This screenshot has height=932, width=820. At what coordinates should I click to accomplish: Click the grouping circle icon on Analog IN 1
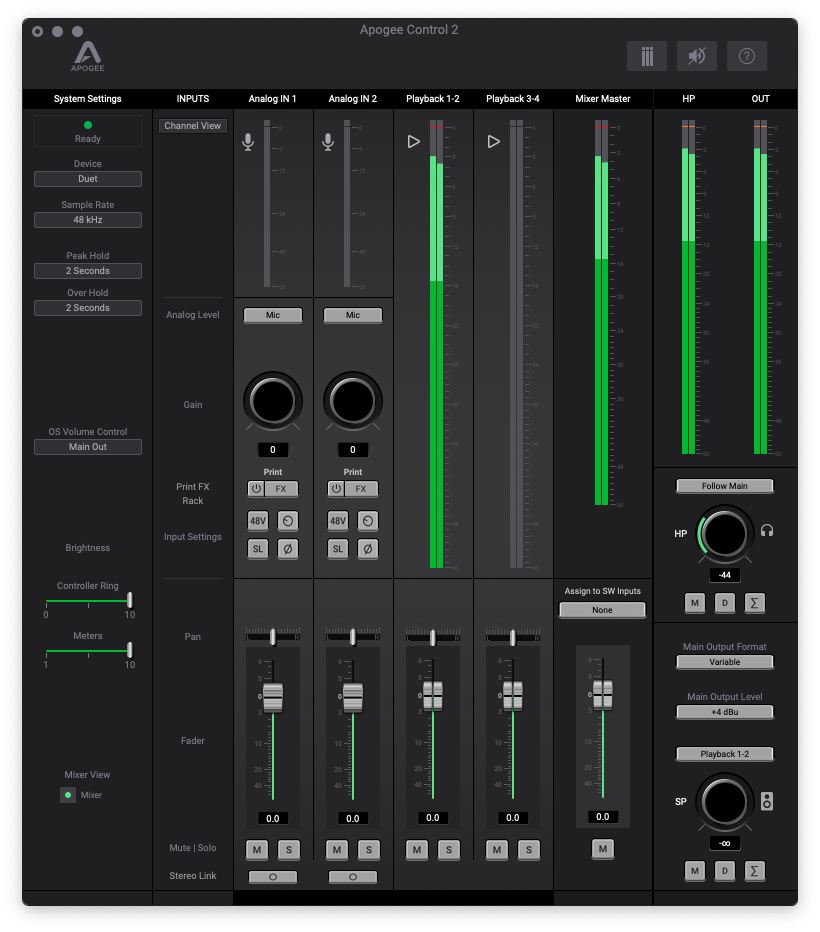click(288, 521)
